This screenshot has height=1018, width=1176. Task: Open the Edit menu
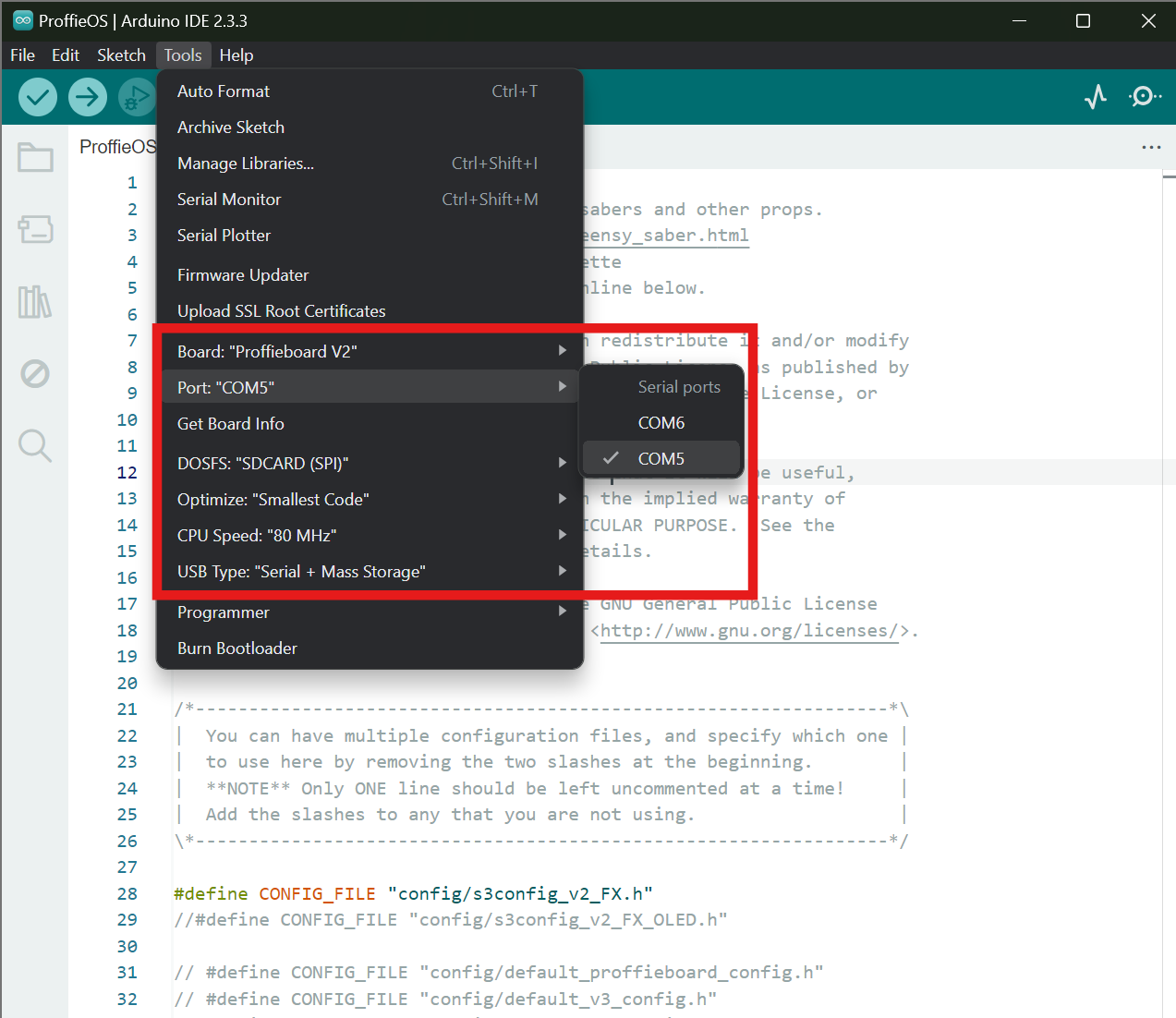[x=66, y=55]
